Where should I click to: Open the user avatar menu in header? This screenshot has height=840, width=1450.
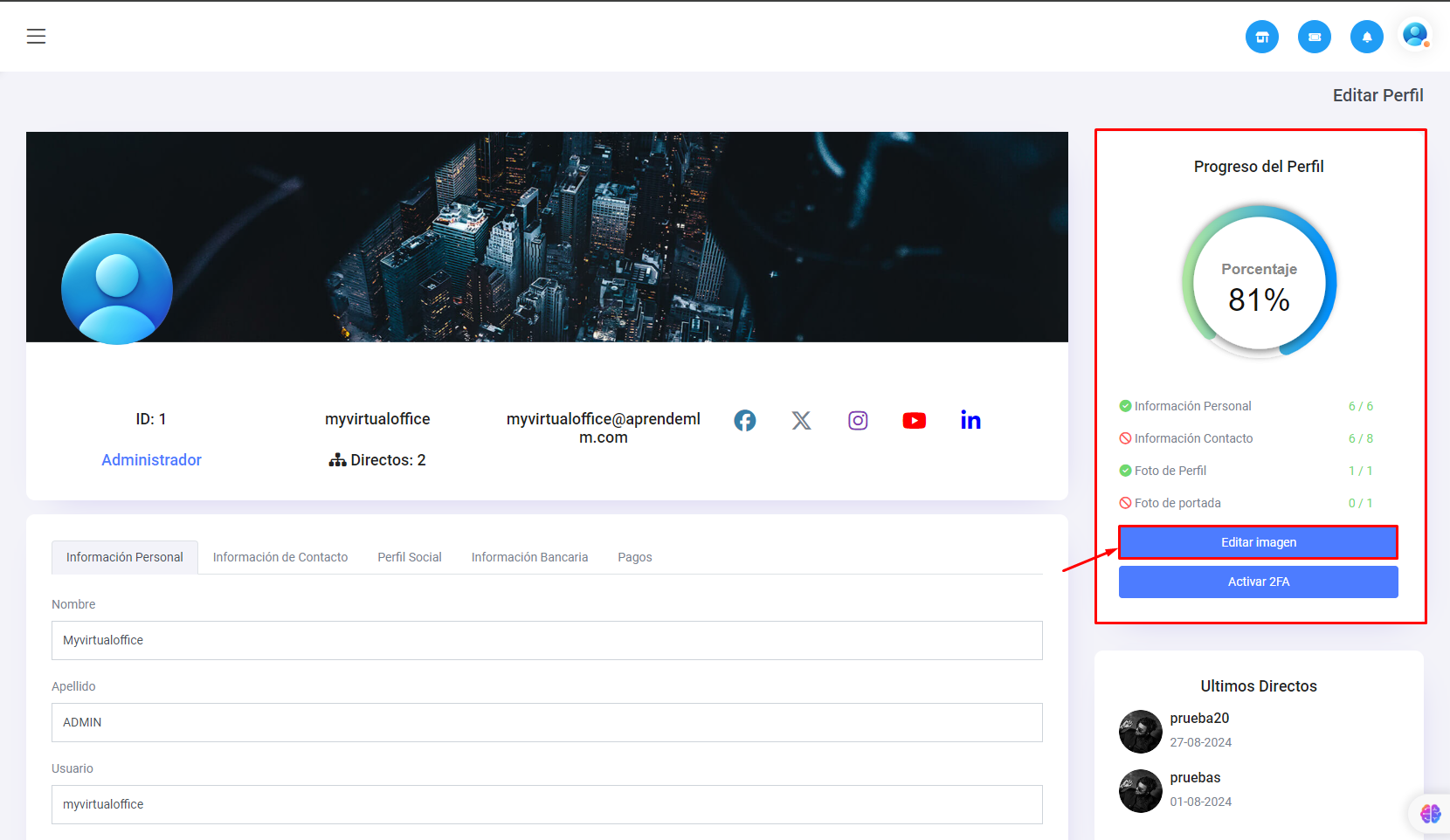(1414, 36)
